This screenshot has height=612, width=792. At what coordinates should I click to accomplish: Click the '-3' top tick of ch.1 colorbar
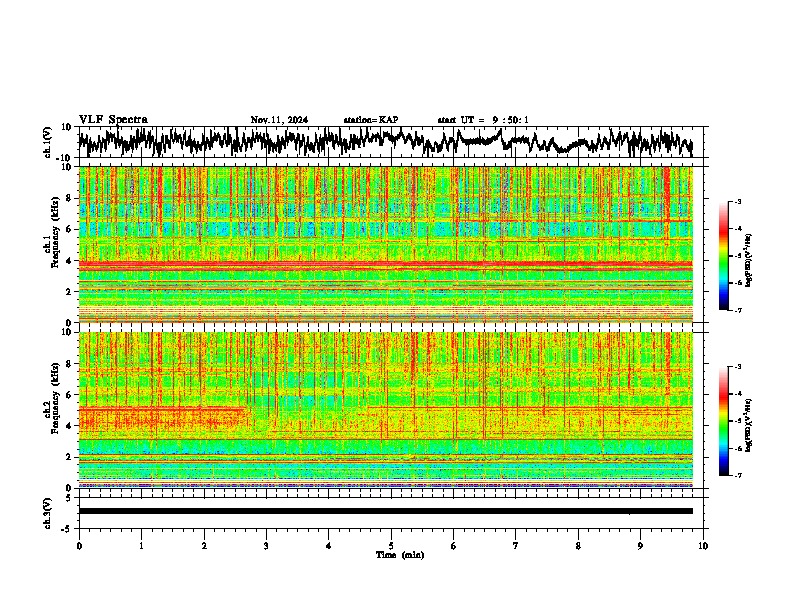[x=737, y=202]
